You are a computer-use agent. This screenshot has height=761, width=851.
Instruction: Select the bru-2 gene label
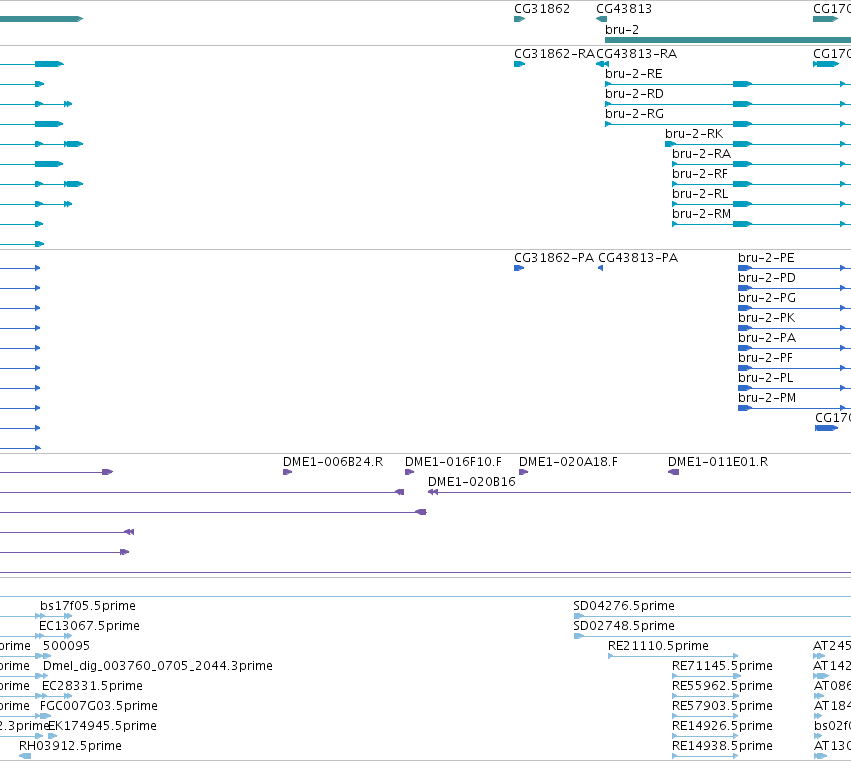coord(622,30)
